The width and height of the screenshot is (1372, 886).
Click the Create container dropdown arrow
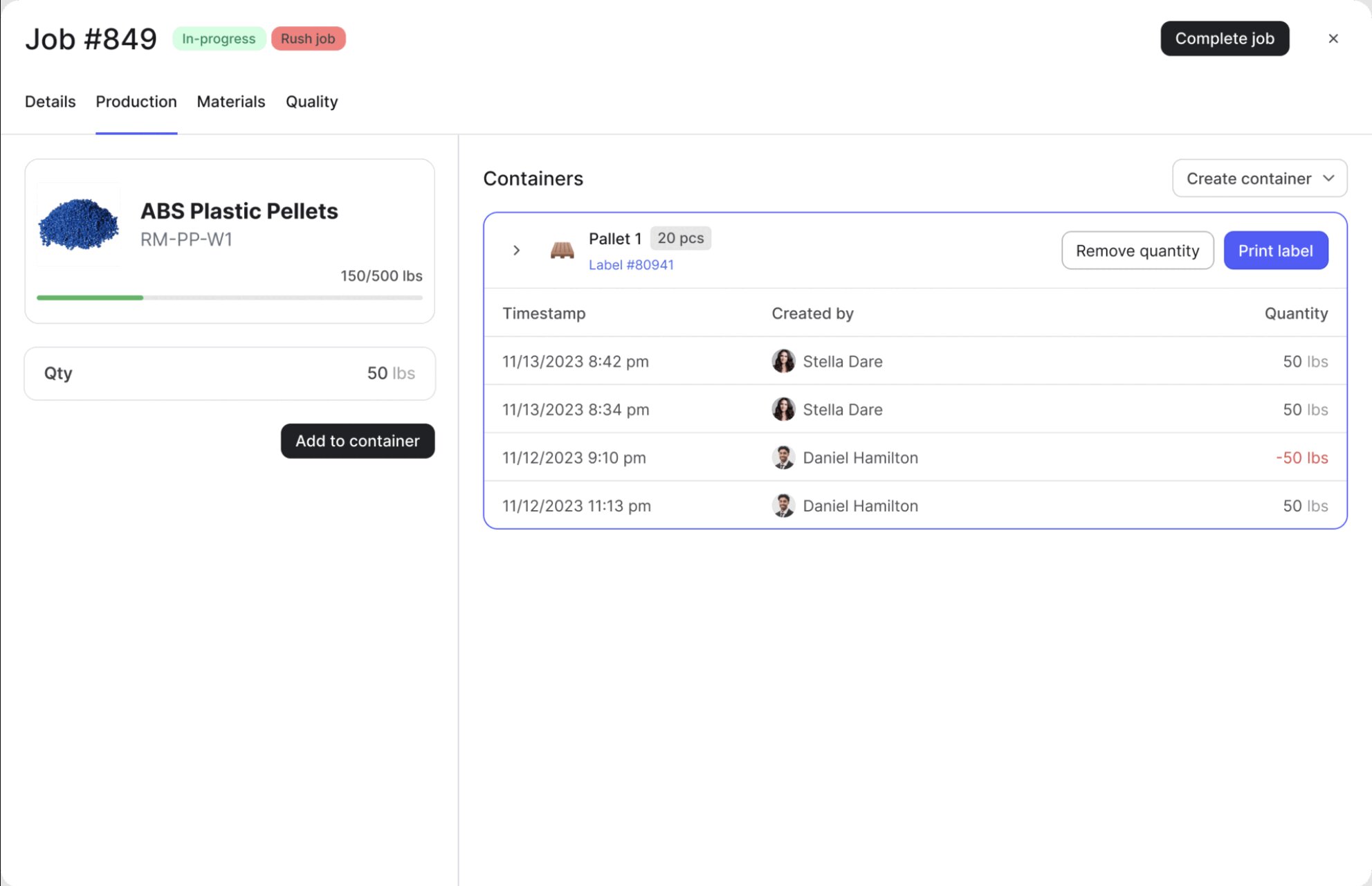[x=1328, y=179]
